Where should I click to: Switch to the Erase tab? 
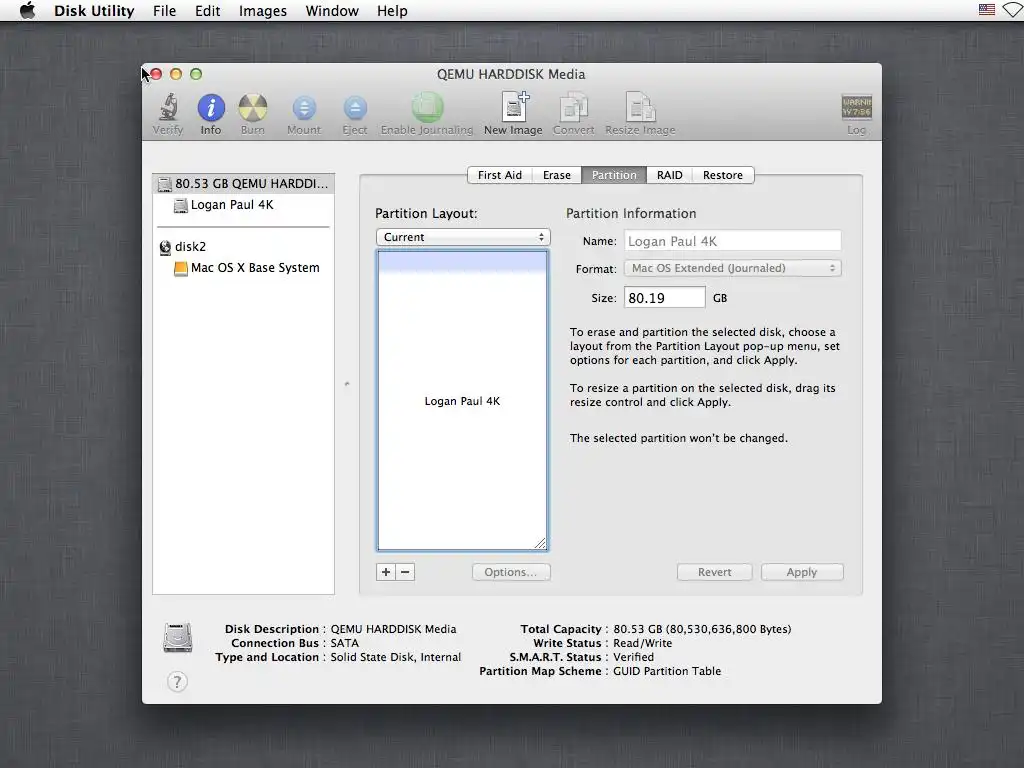(556, 175)
